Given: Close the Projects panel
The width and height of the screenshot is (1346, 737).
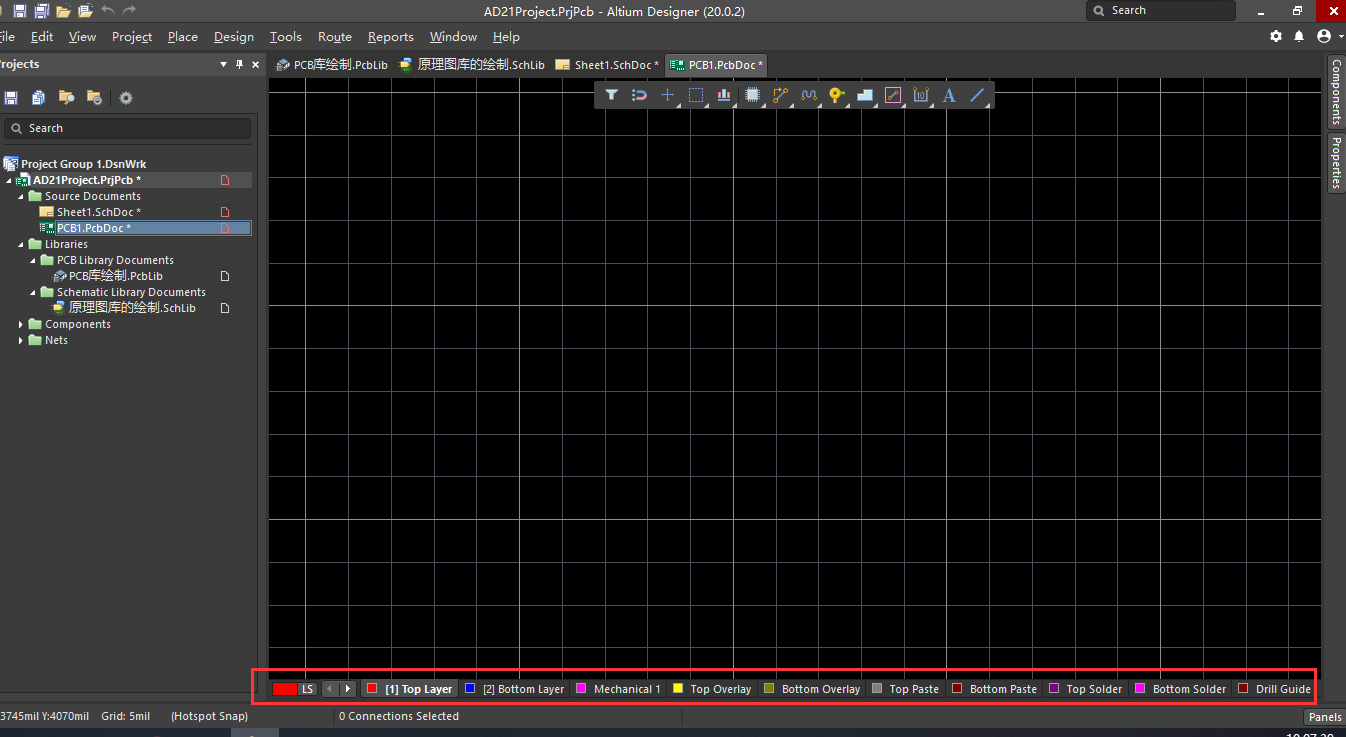Looking at the screenshot, I should pos(255,64).
